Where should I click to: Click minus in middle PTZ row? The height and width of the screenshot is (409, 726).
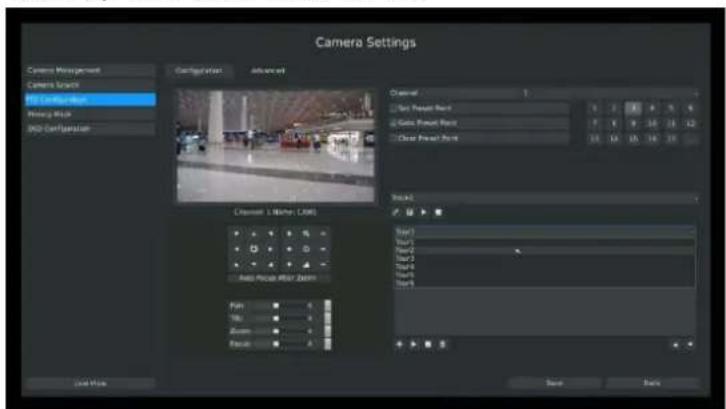tap(323, 249)
